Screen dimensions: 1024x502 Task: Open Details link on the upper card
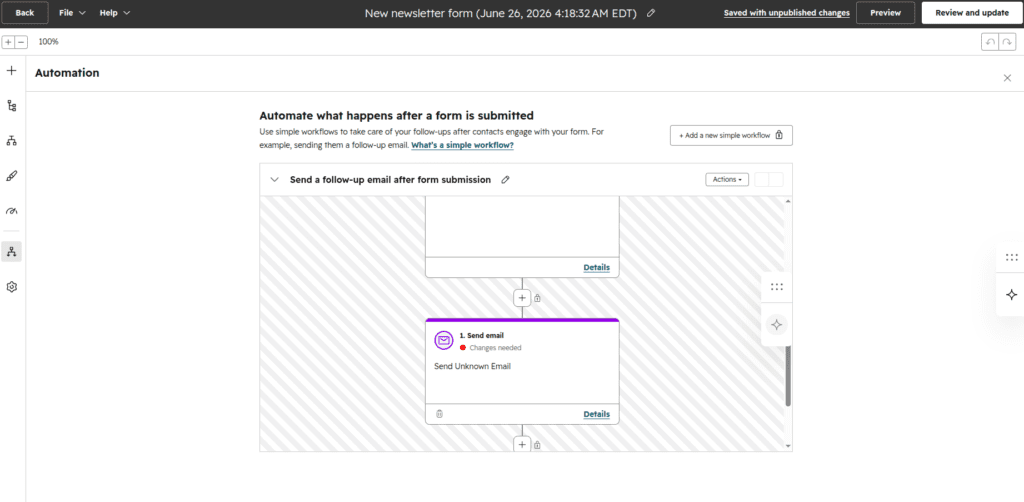click(596, 268)
